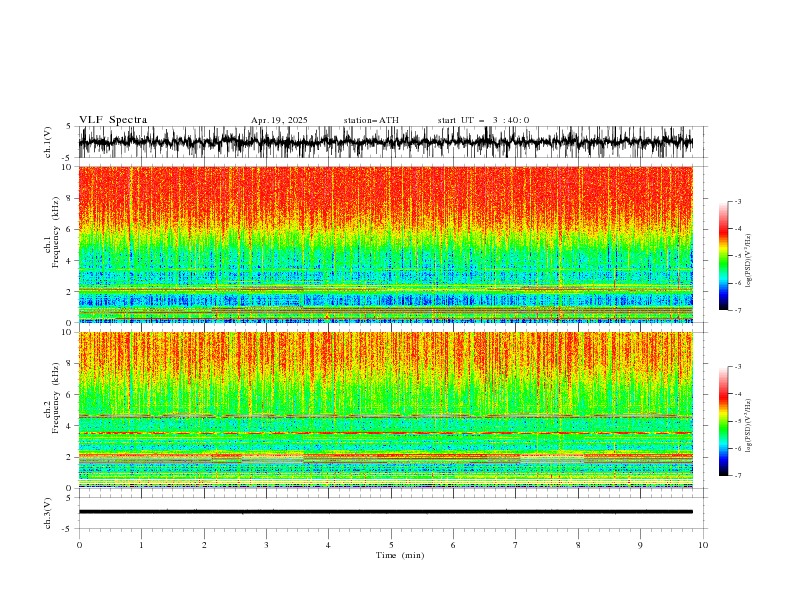Click the ch.1 color bar log(PSD) label
This screenshot has height=612, width=792.
coord(749,261)
